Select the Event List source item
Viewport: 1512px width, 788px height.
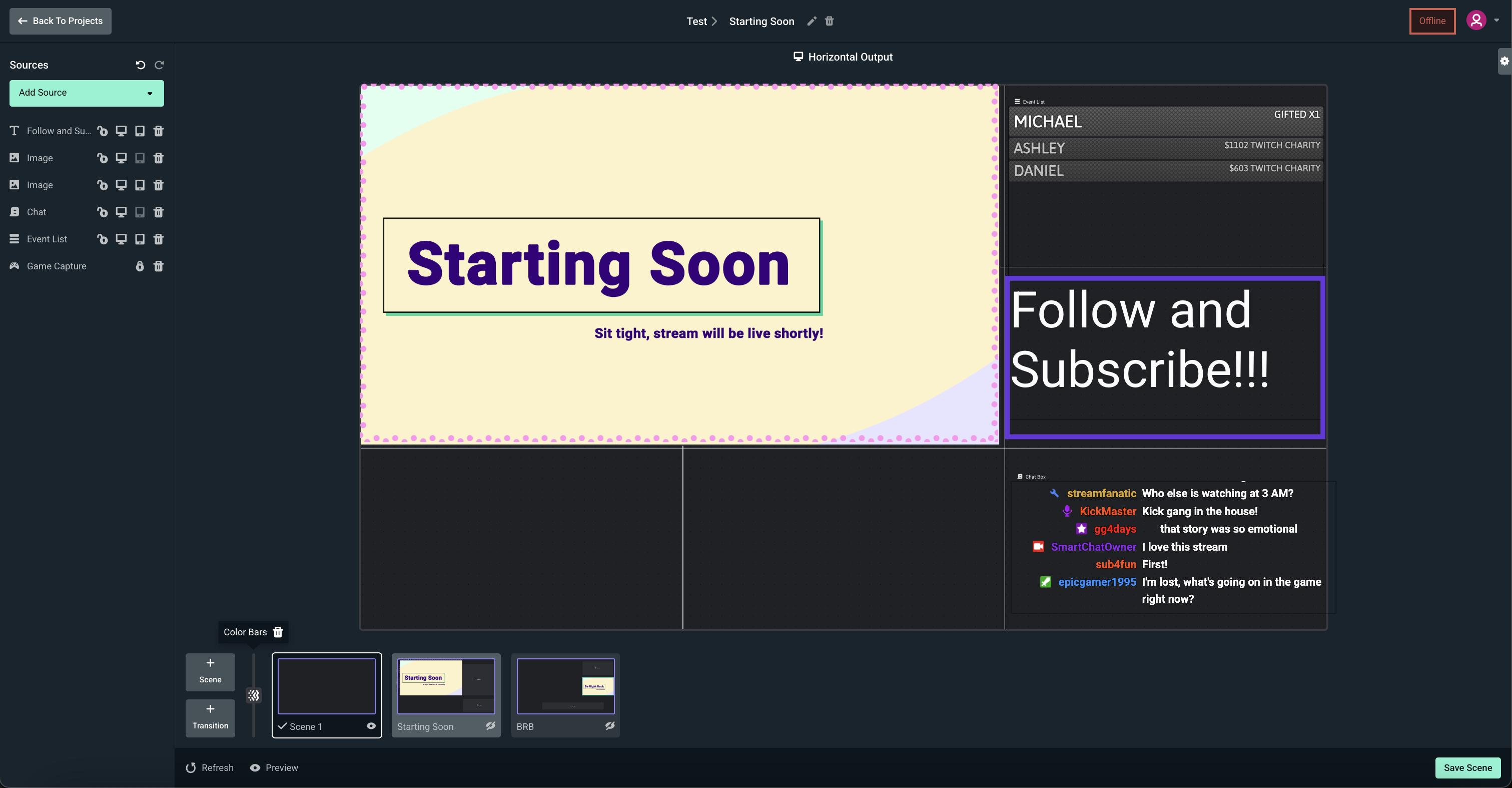coord(47,239)
